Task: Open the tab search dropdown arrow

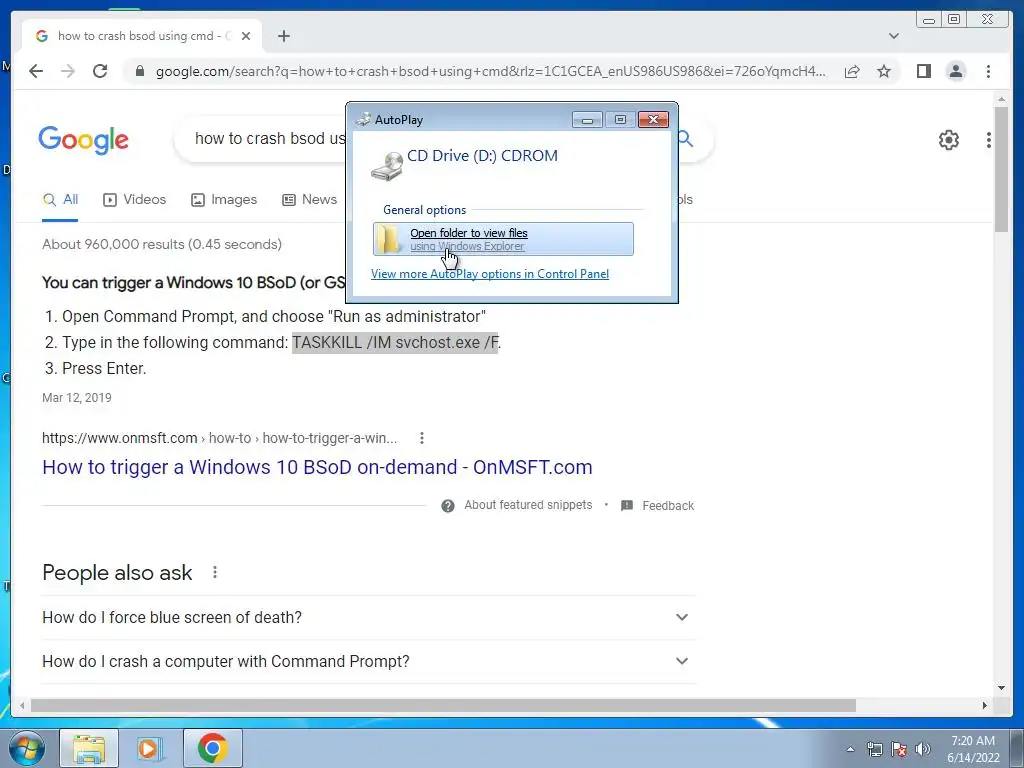Action: coord(893,36)
